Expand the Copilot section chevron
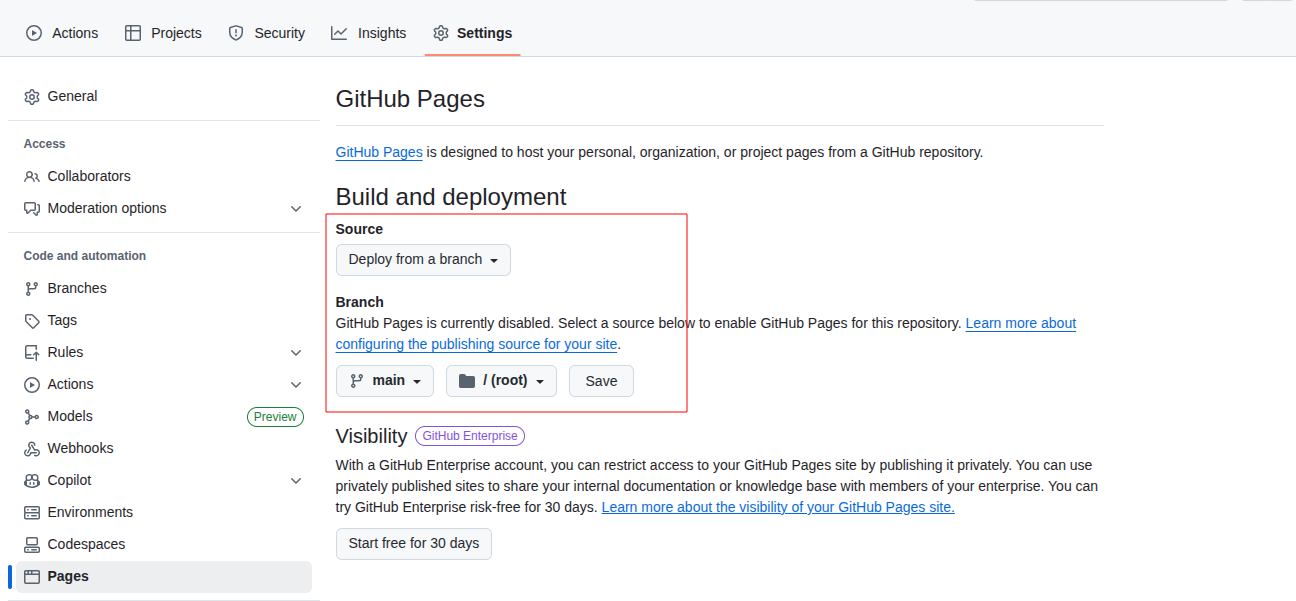The width and height of the screenshot is (1296, 601). (296, 481)
